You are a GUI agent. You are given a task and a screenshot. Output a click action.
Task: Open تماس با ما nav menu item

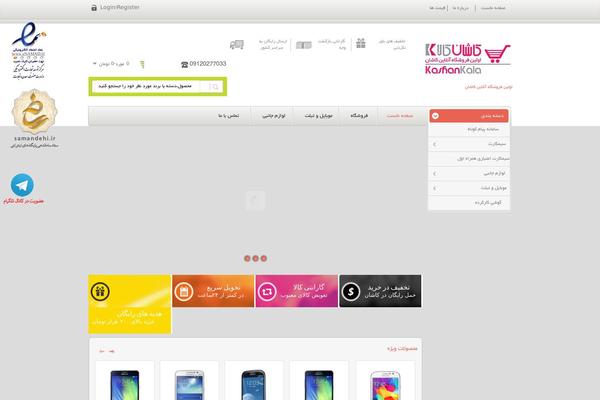click(229, 116)
